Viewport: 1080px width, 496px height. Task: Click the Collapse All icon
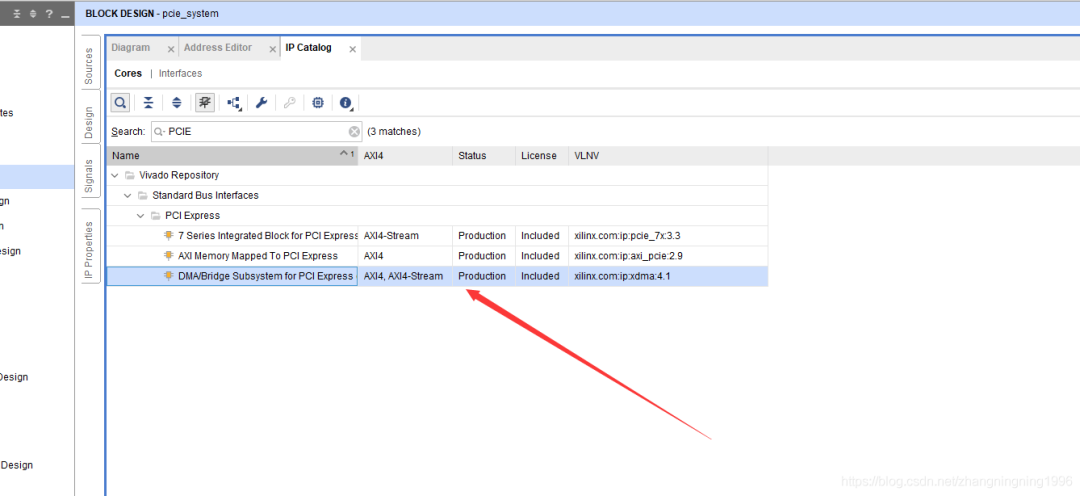coord(148,103)
